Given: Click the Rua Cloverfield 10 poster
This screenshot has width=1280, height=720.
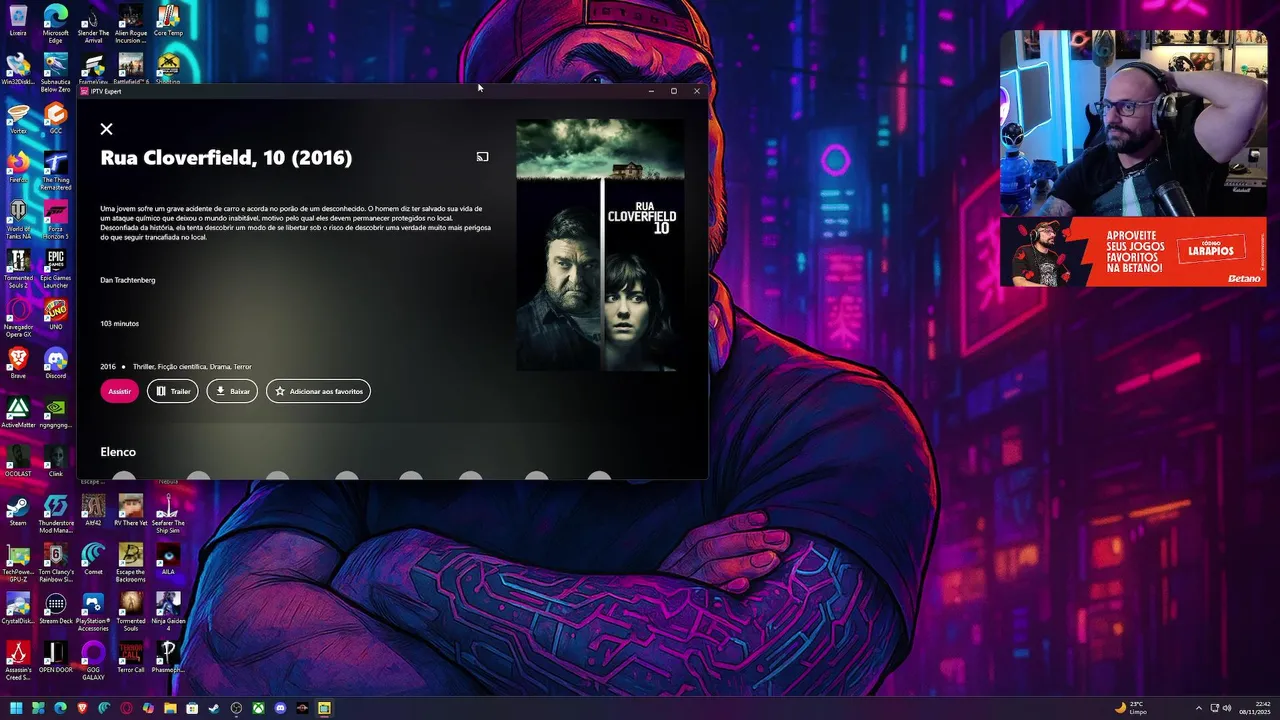Looking at the screenshot, I should [600, 245].
